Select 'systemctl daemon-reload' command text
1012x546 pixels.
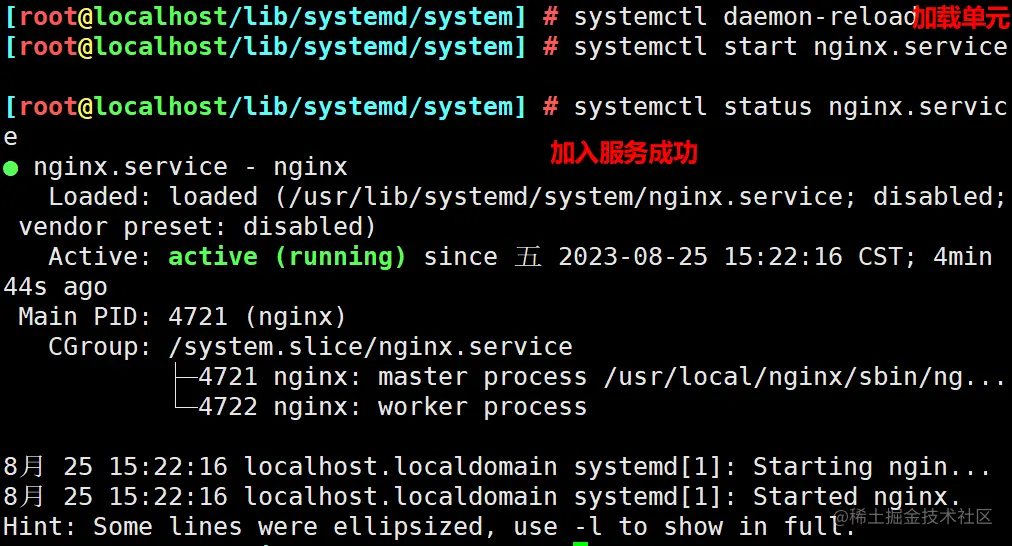(x=745, y=17)
